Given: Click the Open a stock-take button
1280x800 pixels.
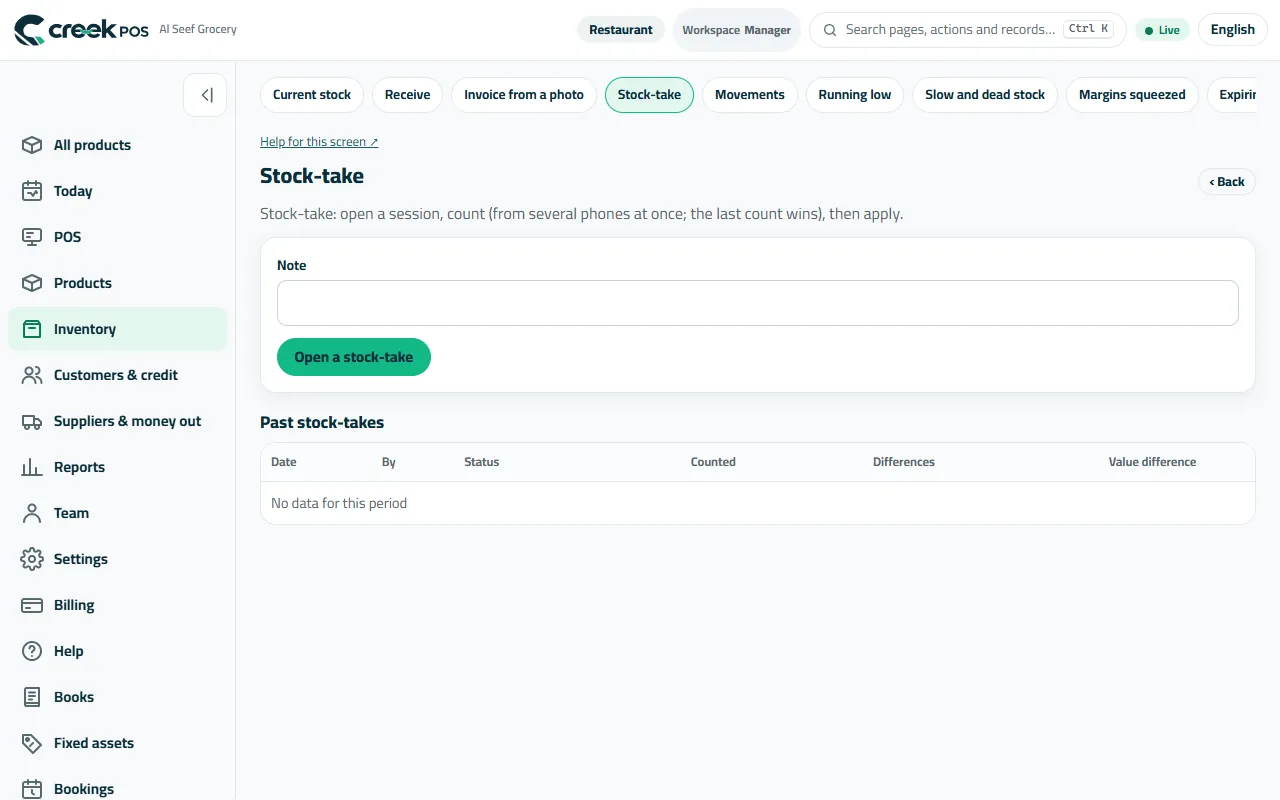Looking at the screenshot, I should (x=354, y=357).
